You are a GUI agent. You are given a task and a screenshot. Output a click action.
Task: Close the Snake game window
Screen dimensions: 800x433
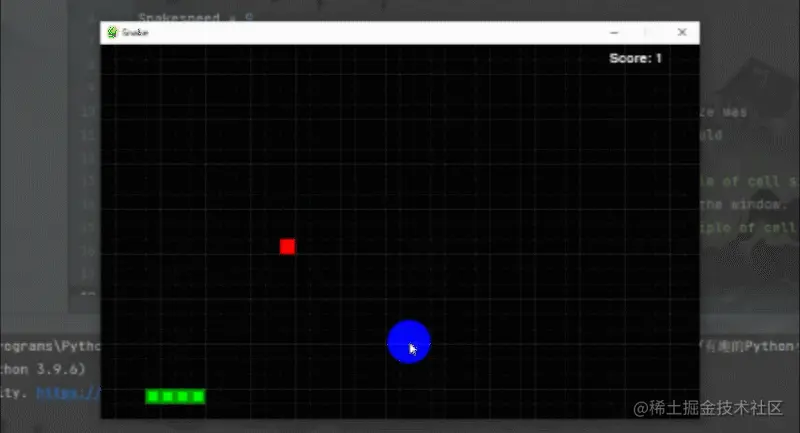point(682,32)
